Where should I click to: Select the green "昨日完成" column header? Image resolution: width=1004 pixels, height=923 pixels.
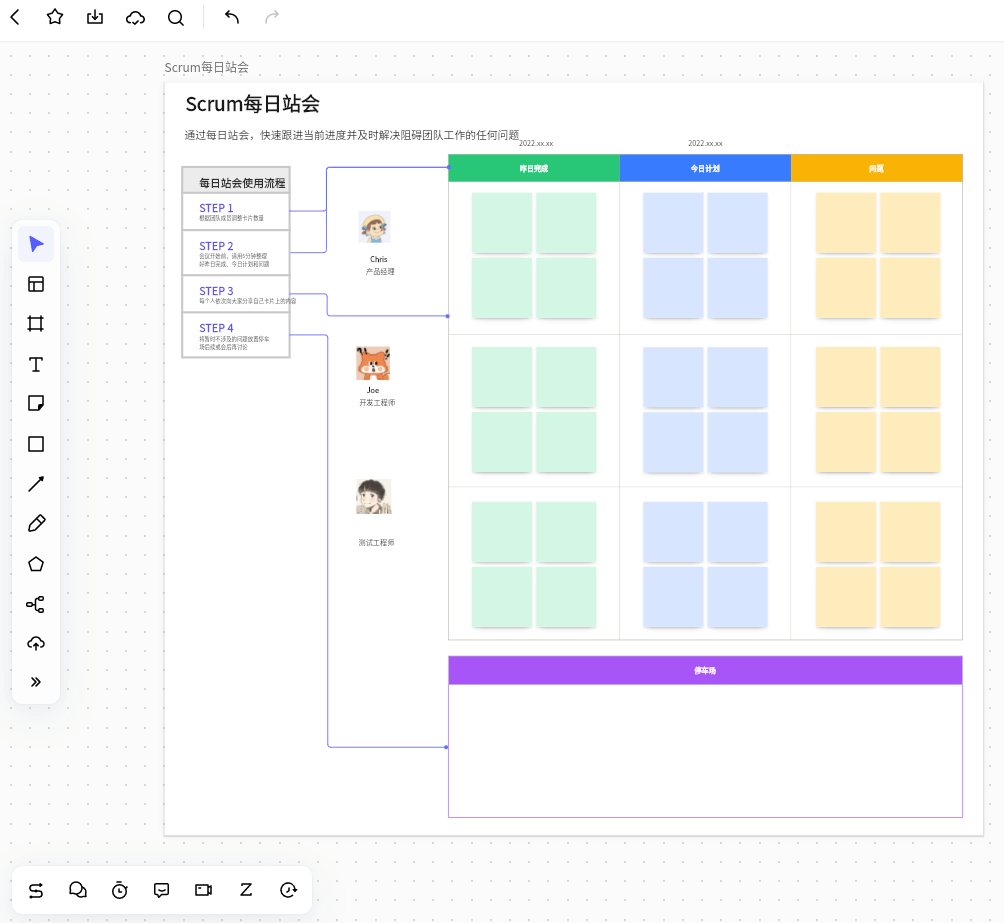point(533,168)
